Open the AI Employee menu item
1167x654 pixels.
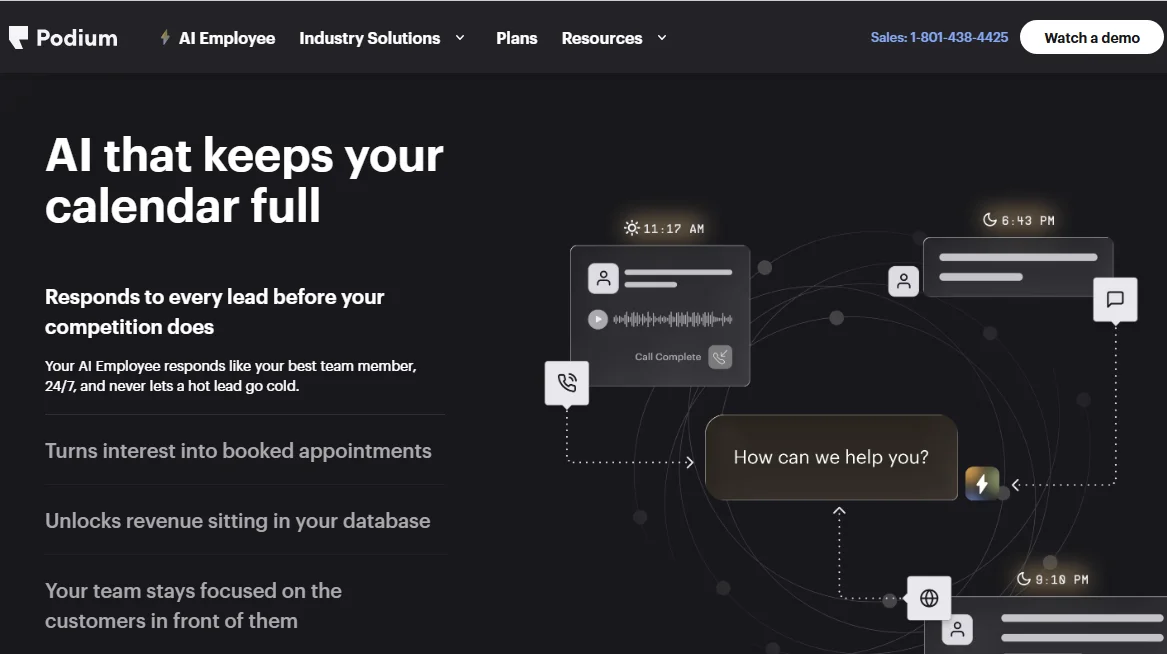(x=226, y=38)
